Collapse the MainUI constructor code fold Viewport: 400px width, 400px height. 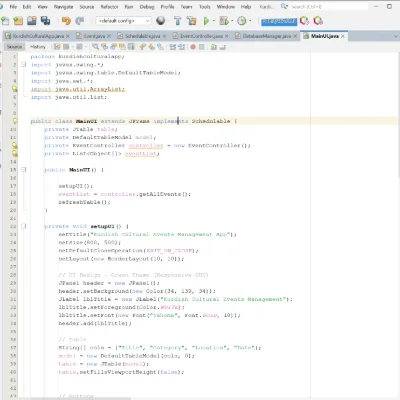coord(24,170)
